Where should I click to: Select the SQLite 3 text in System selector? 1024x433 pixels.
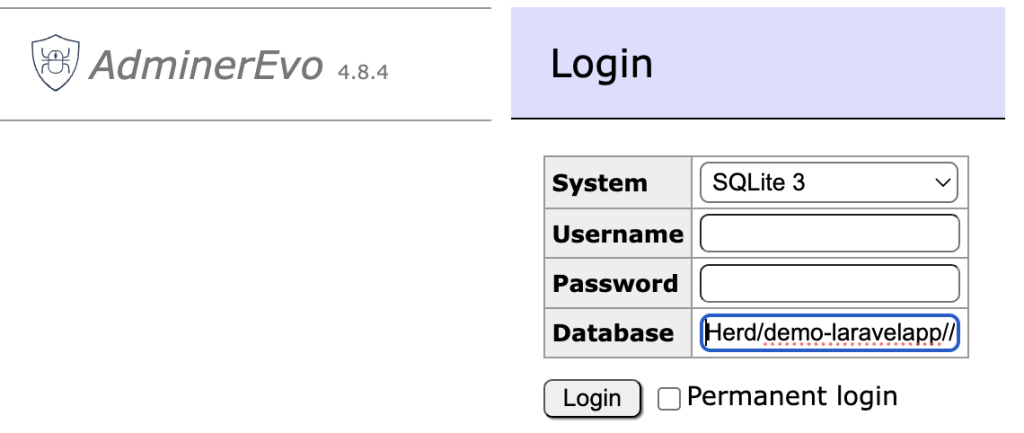pyautogui.click(x=758, y=183)
